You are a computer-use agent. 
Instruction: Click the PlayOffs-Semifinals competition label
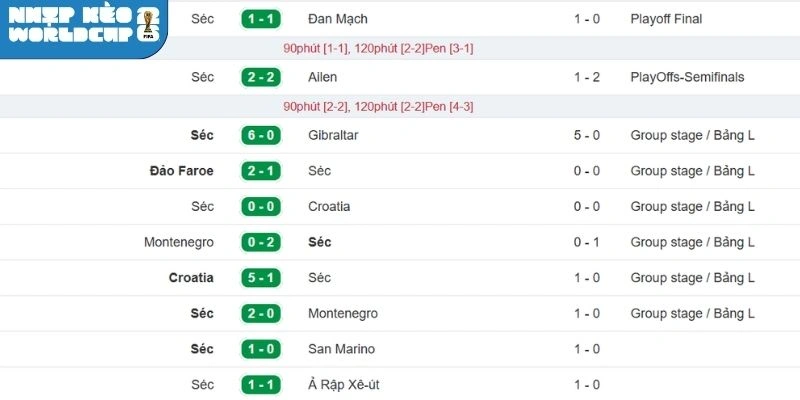687,77
